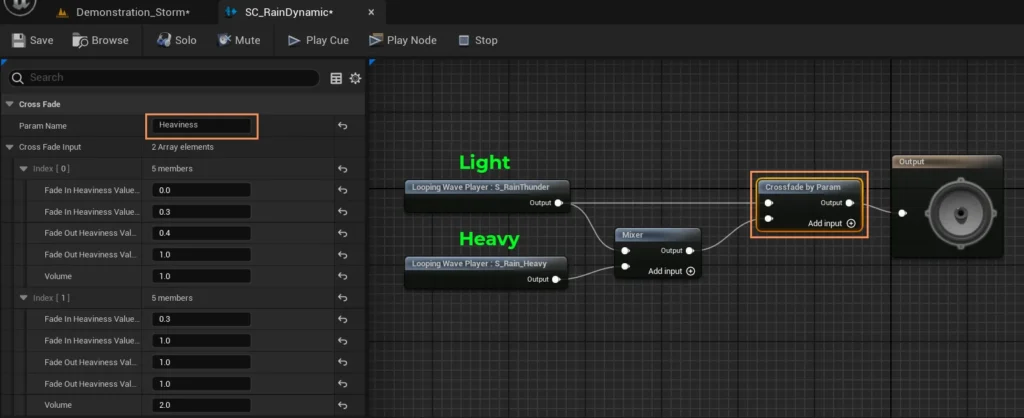Mute the selected sound node

click(237, 40)
